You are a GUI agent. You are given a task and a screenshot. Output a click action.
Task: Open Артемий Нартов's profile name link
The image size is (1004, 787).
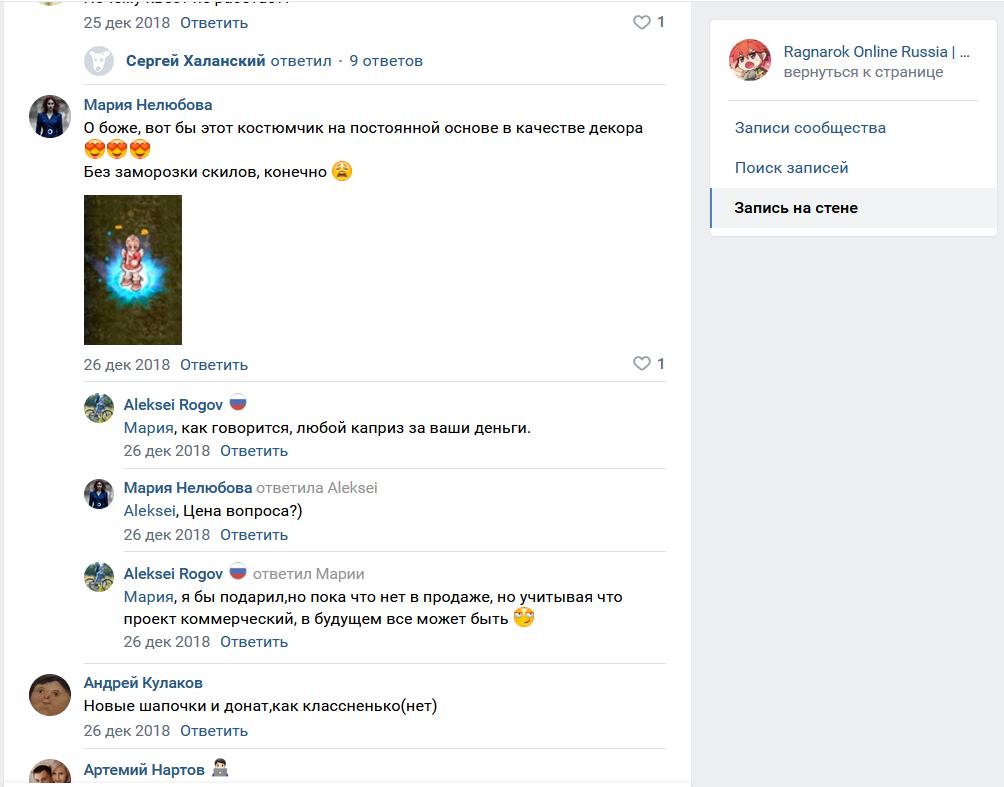pos(144,770)
